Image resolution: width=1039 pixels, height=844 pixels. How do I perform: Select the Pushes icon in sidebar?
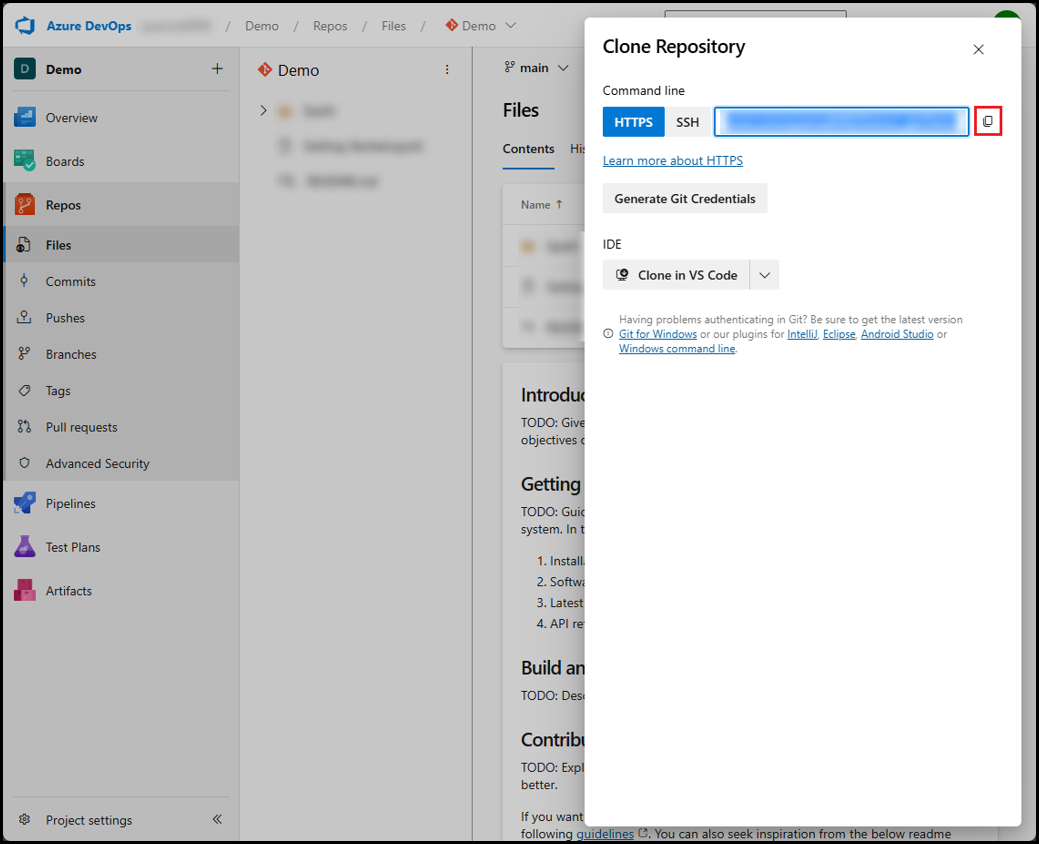point(24,317)
